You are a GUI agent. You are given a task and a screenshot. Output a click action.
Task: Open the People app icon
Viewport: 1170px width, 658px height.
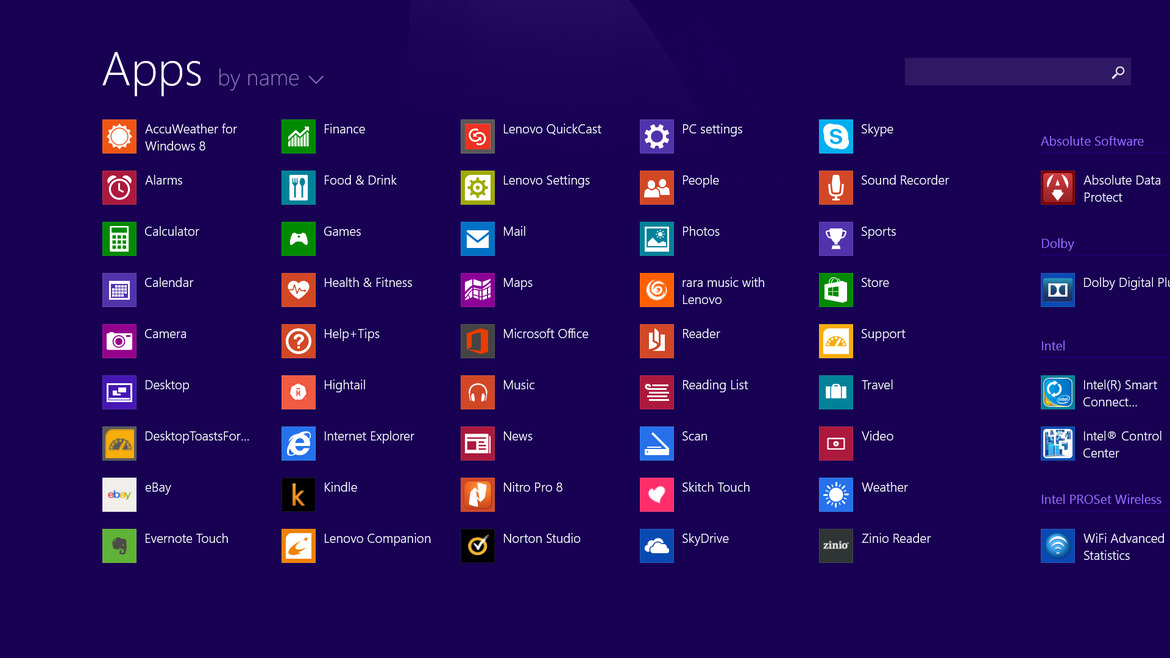pyautogui.click(x=657, y=188)
